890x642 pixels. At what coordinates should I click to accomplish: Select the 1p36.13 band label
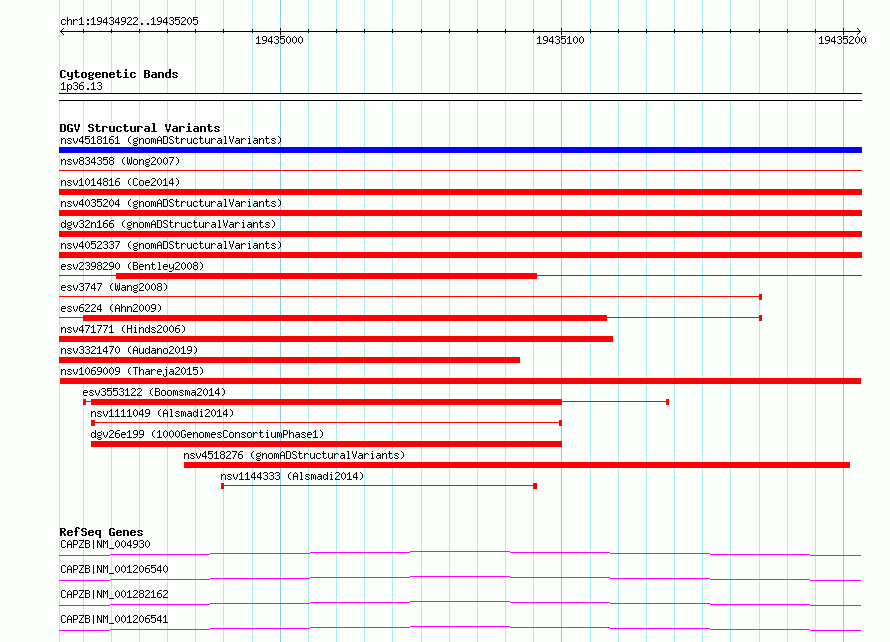(x=81, y=86)
